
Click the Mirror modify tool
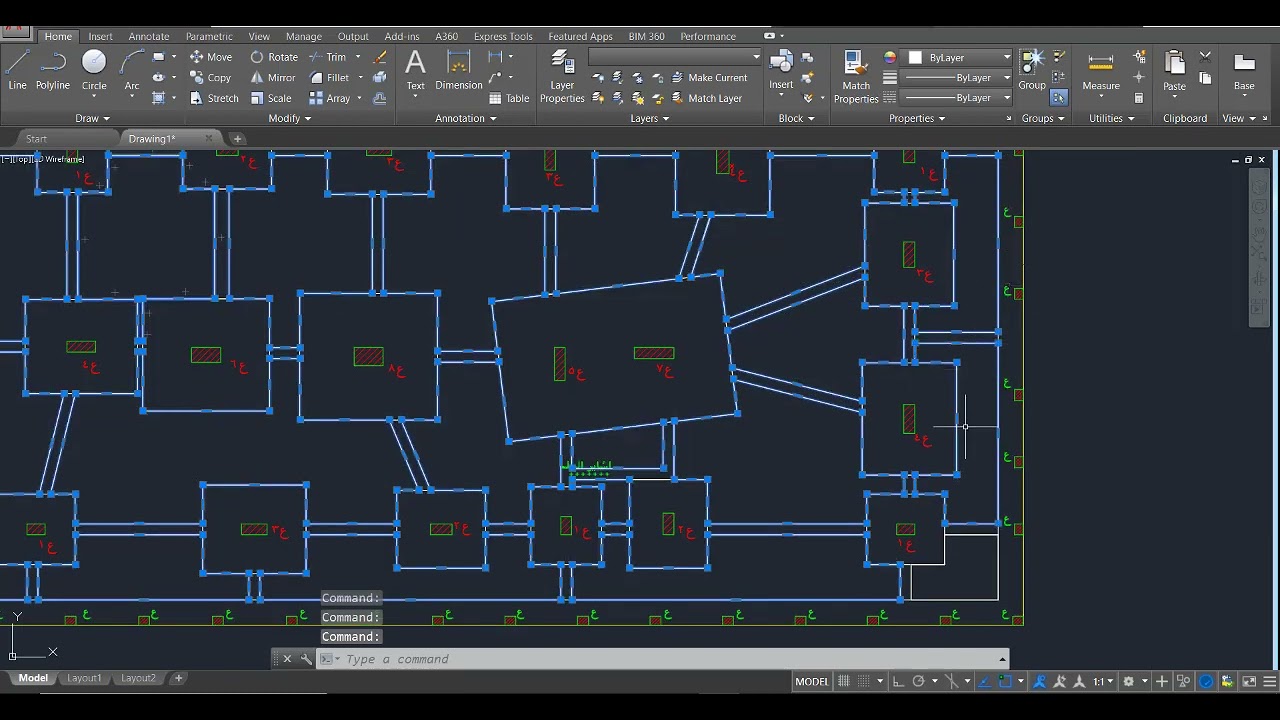pyautogui.click(x=272, y=78)
